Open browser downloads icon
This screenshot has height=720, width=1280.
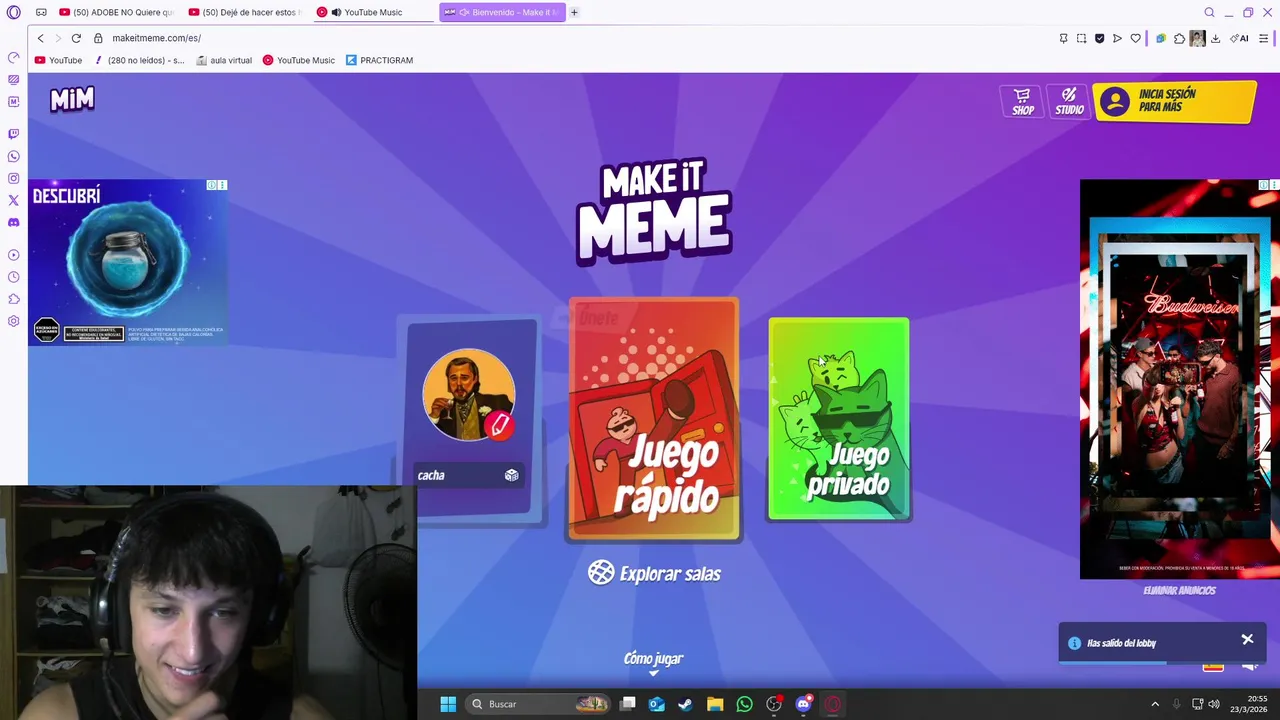(1215, 38)
